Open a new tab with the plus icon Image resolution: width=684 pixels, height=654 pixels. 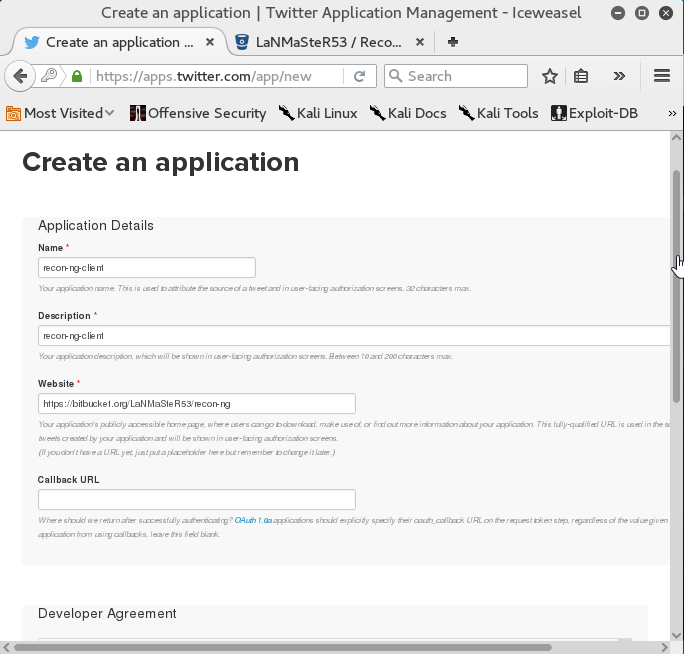(453, 42)
